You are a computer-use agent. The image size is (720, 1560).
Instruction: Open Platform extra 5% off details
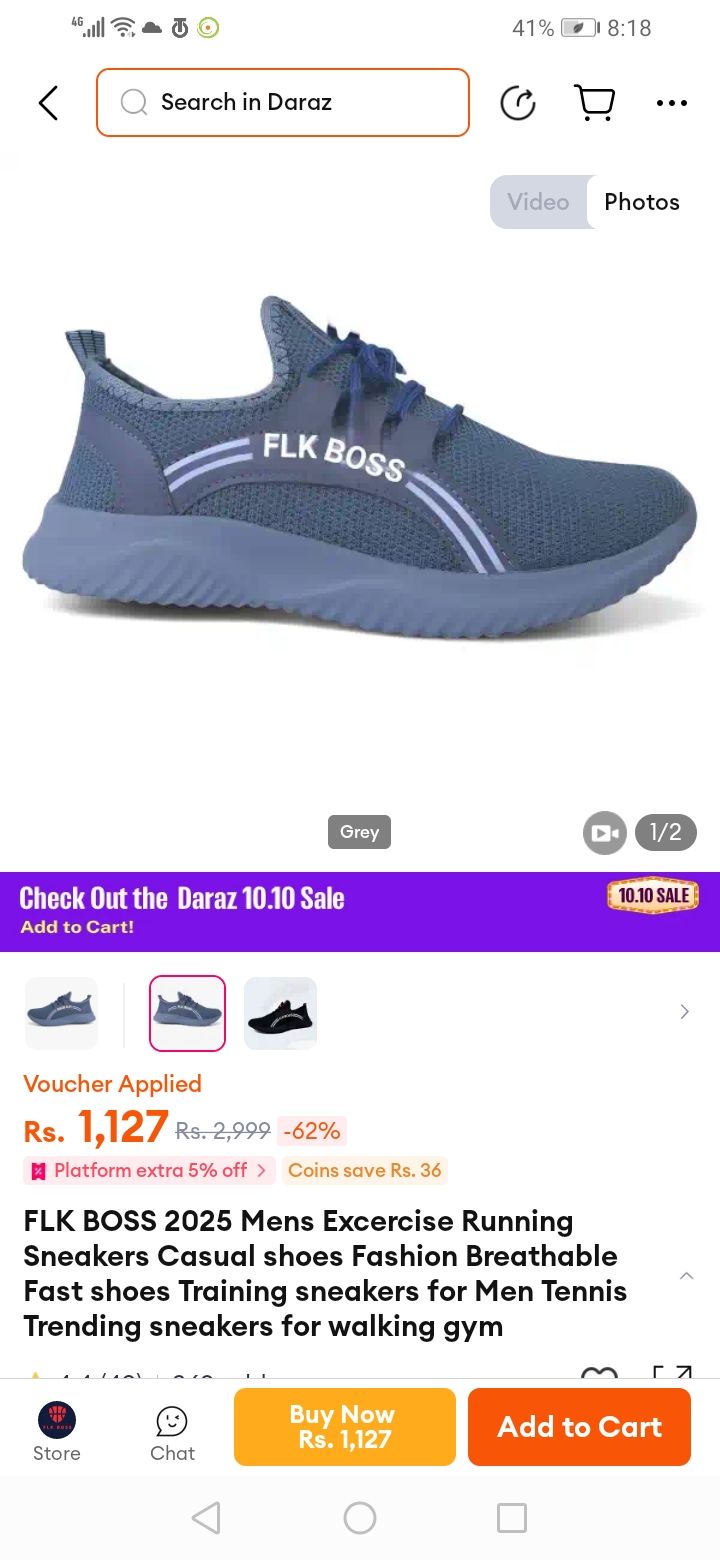tap(150, 1170)
